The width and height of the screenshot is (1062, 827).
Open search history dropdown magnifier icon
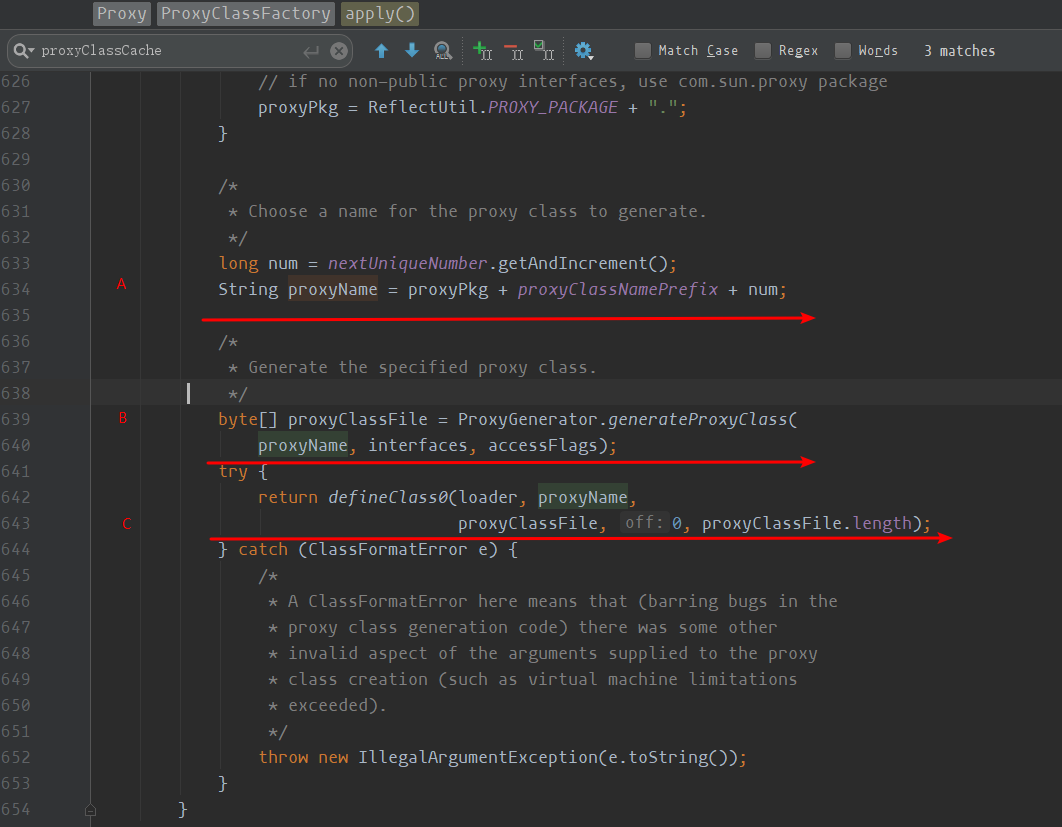point(24,51)
